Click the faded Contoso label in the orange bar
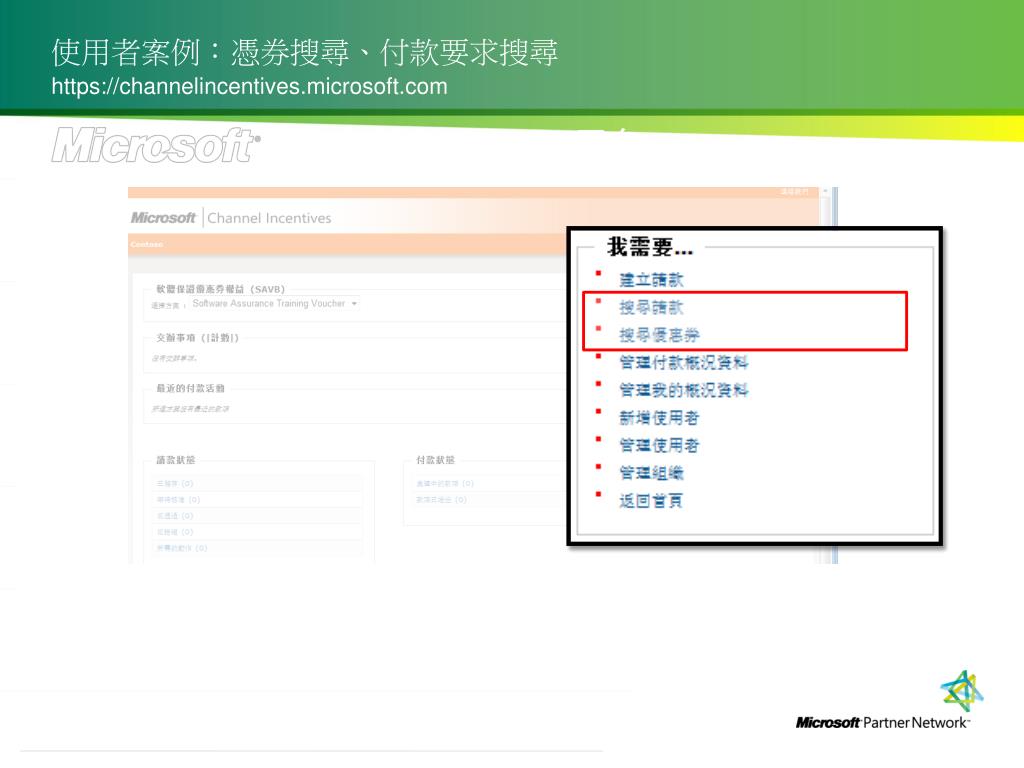 [x=146, y=244]
